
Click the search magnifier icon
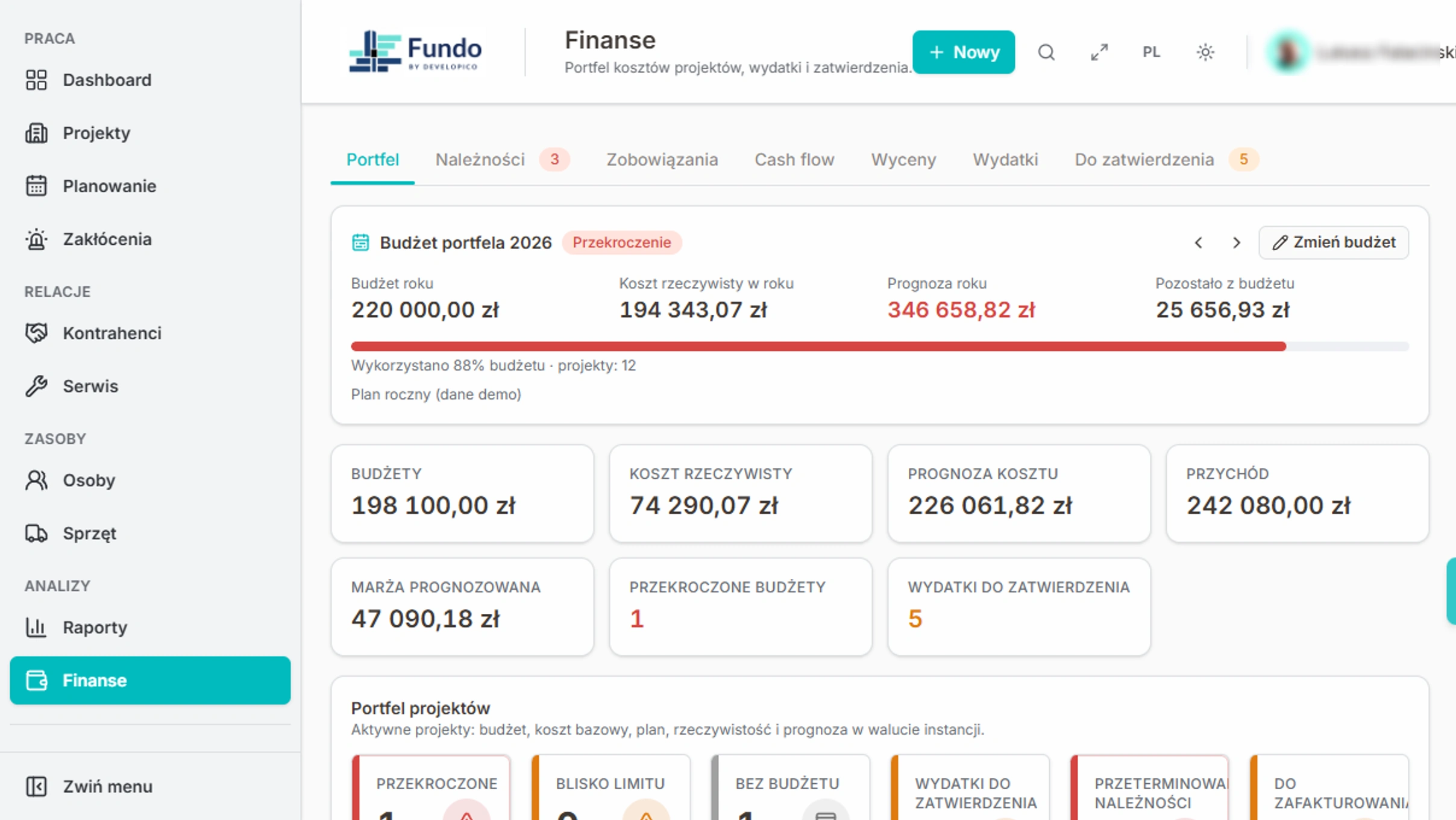(x=1046, y=52)
